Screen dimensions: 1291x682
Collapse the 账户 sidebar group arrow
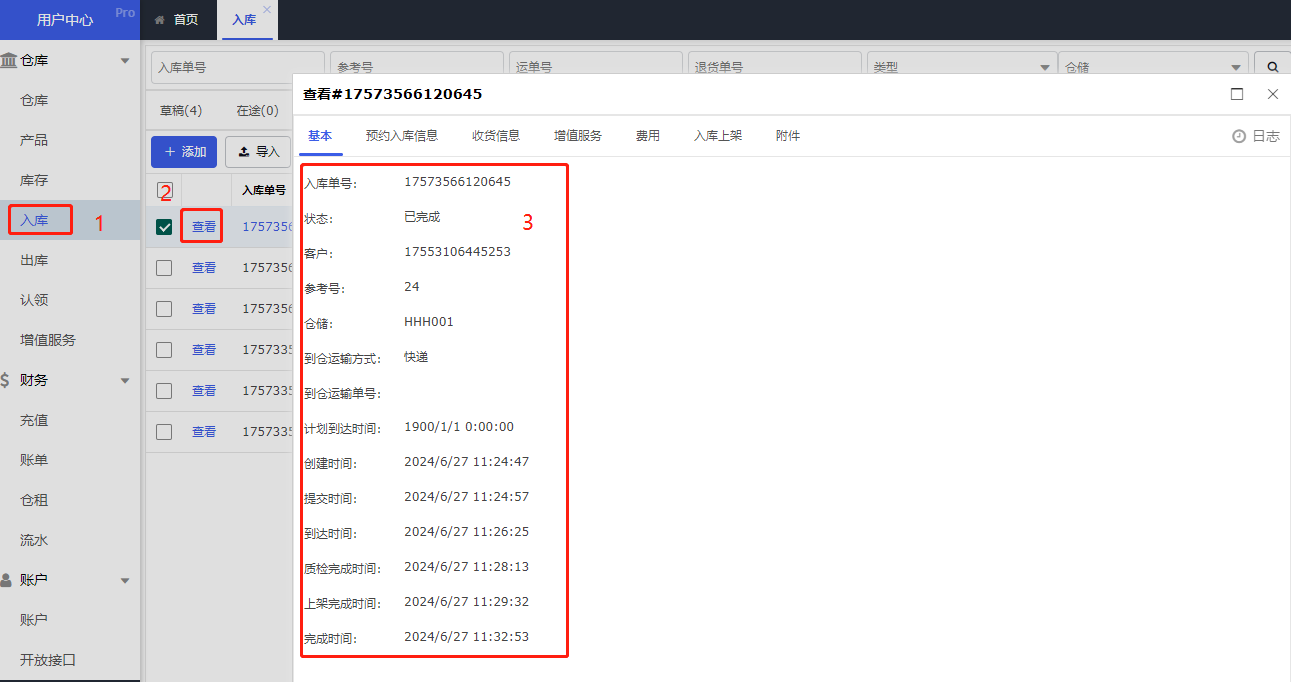pyautogui.click(x=125, y=581)
